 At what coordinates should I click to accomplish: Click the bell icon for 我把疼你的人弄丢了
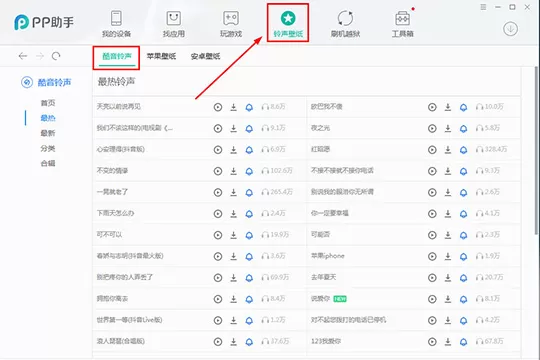pos(249,278)
